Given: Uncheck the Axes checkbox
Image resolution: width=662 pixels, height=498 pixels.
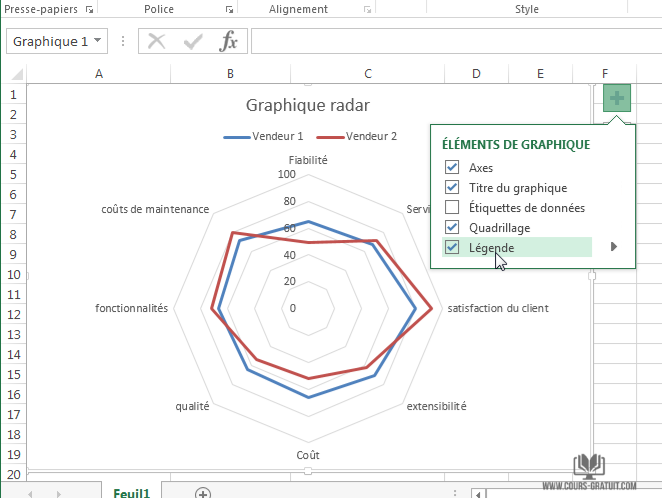Looking at the screenshot, I should [452, 168].
